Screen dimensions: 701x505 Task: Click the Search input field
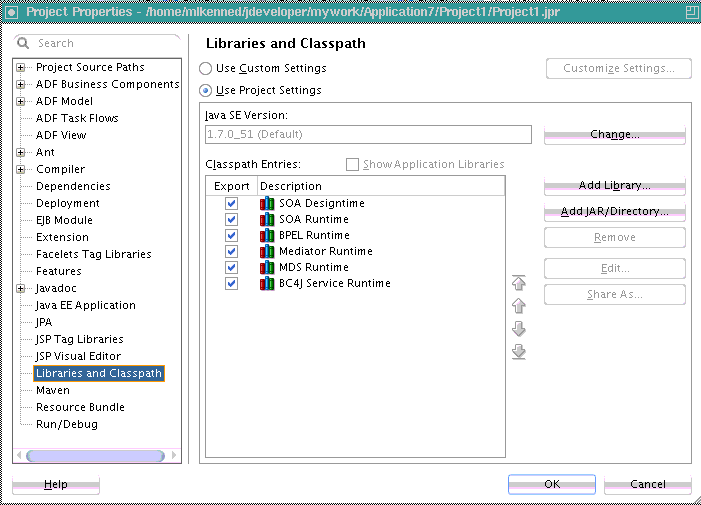coord(98,43)
